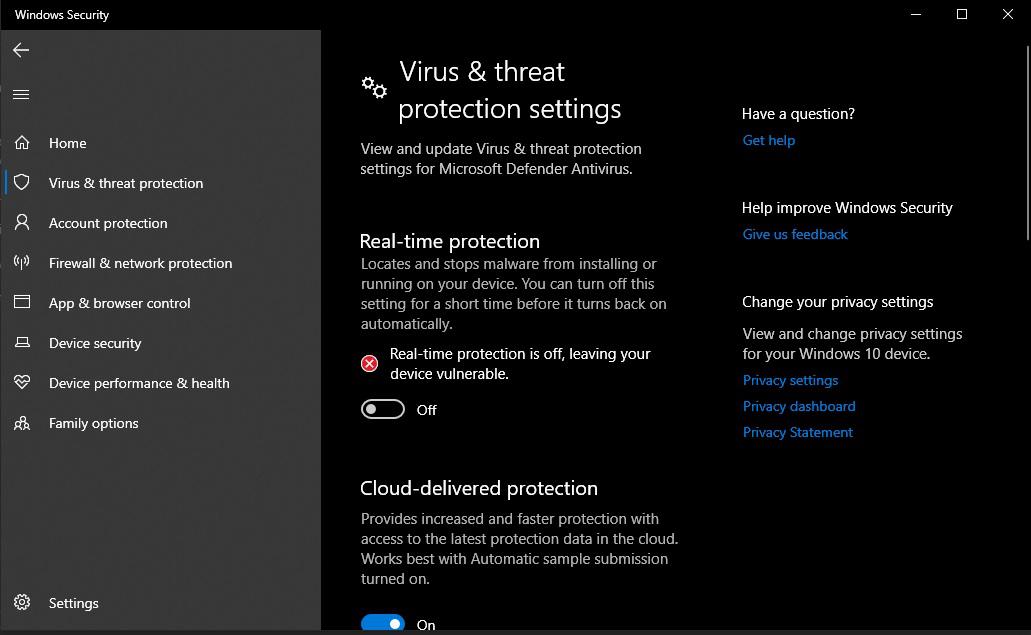Turn off the Cloud-delivered protection toggle

(383, 623)
